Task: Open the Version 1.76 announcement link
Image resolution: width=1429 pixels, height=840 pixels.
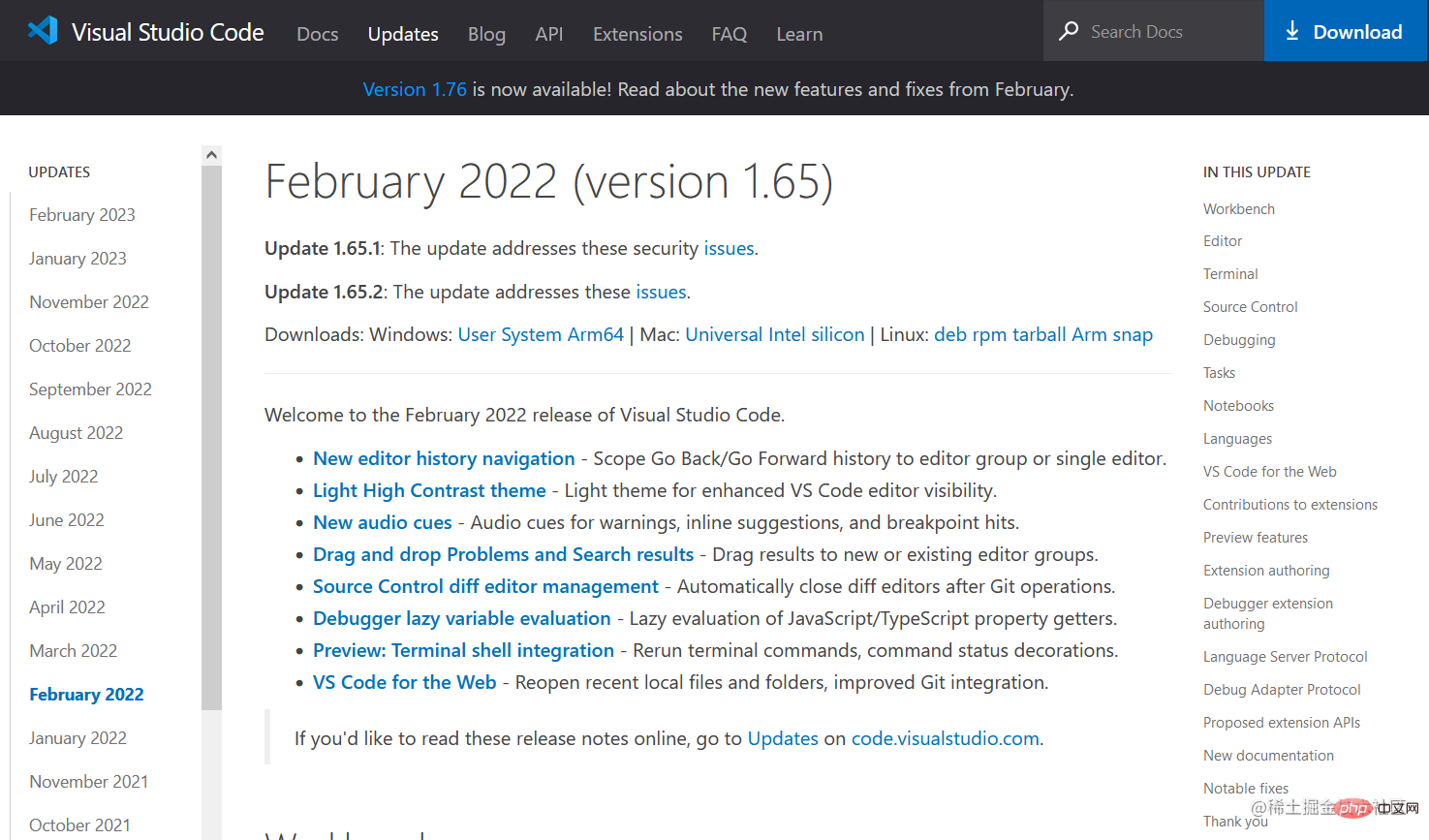Action: [x=414, y=89]
